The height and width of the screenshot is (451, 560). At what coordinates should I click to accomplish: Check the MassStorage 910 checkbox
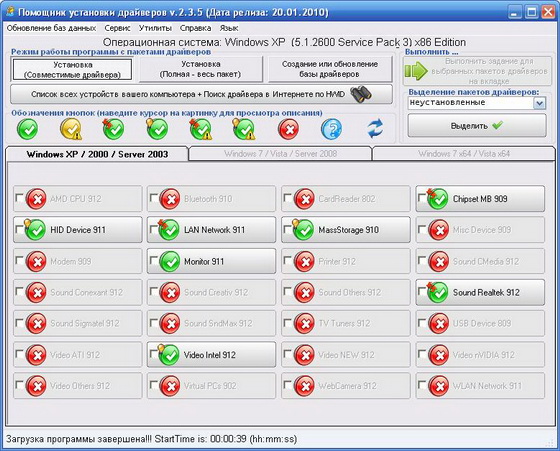click(x=288, y=229)
